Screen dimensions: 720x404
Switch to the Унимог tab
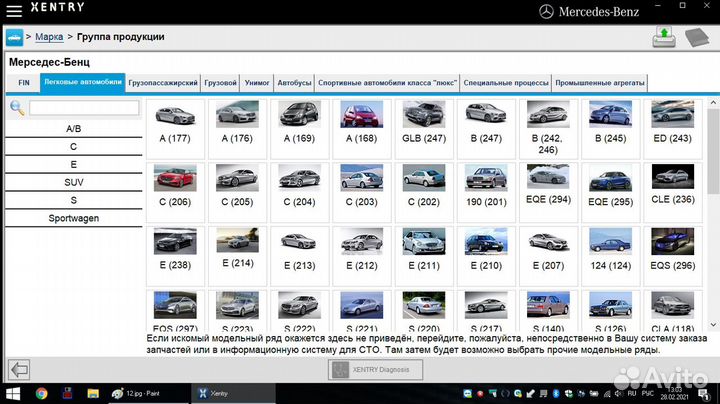point(257,83)
